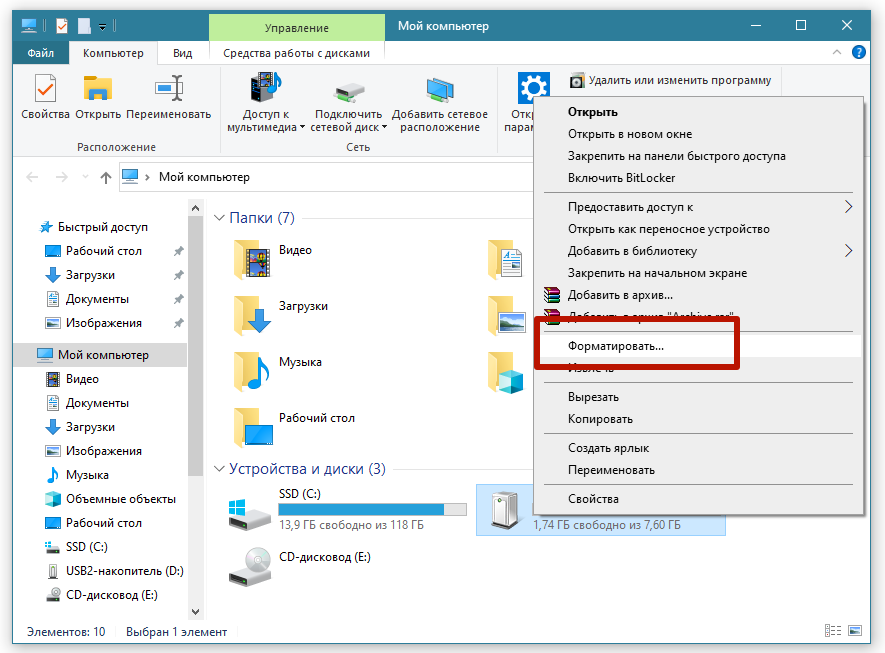Click Удалить или изменить программу
The width and height of the screenshot is (885, 653).
pyautogui.click(x=671, y=81)
